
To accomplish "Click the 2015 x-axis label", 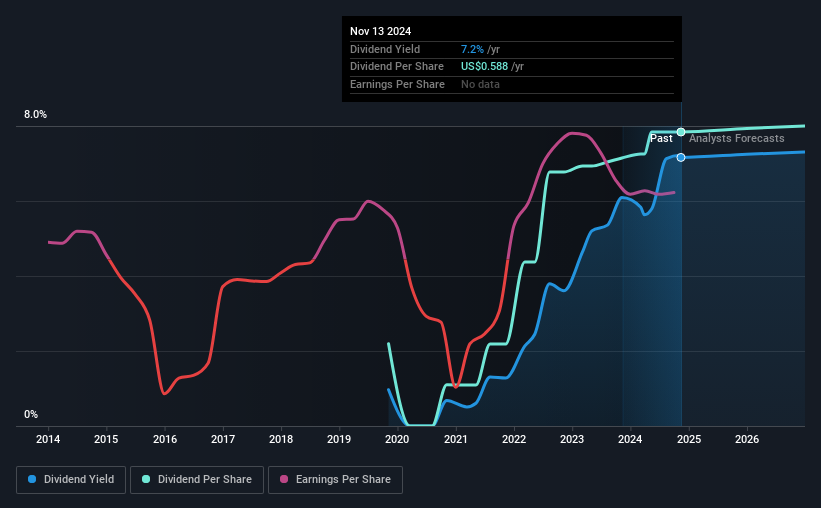I will (106, 439).
